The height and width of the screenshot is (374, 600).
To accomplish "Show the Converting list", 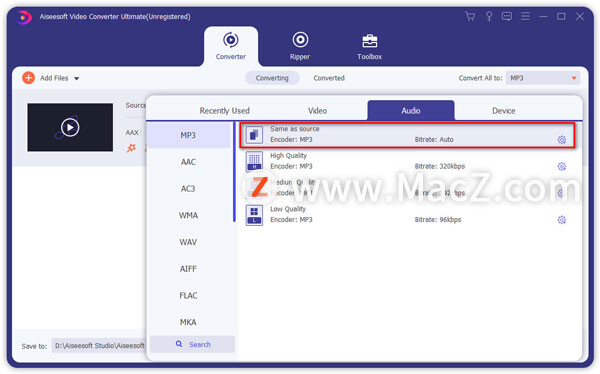I will click(272, 78).
